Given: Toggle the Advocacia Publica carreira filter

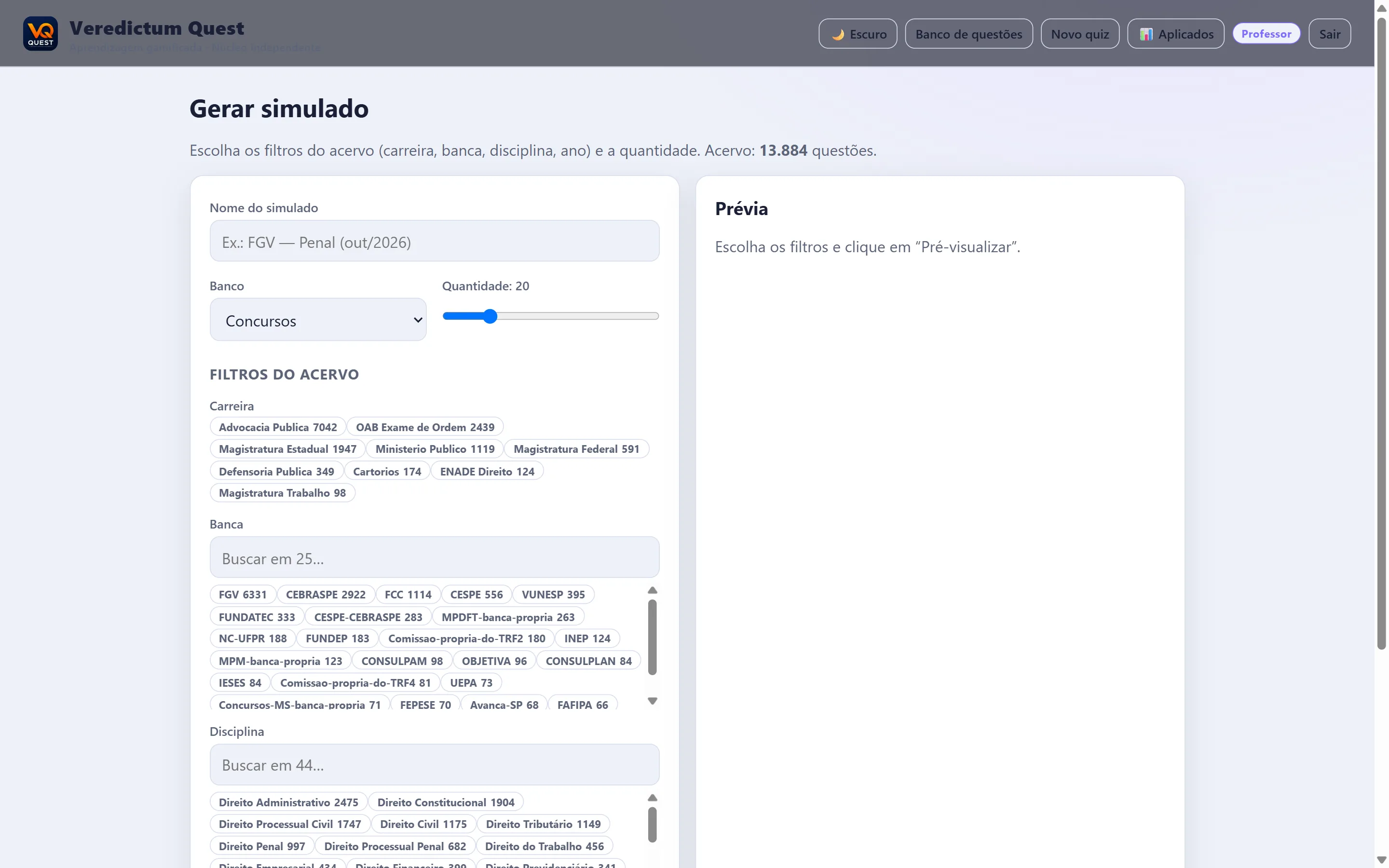Looking at the screenshot, I should (x=278, y=427).
